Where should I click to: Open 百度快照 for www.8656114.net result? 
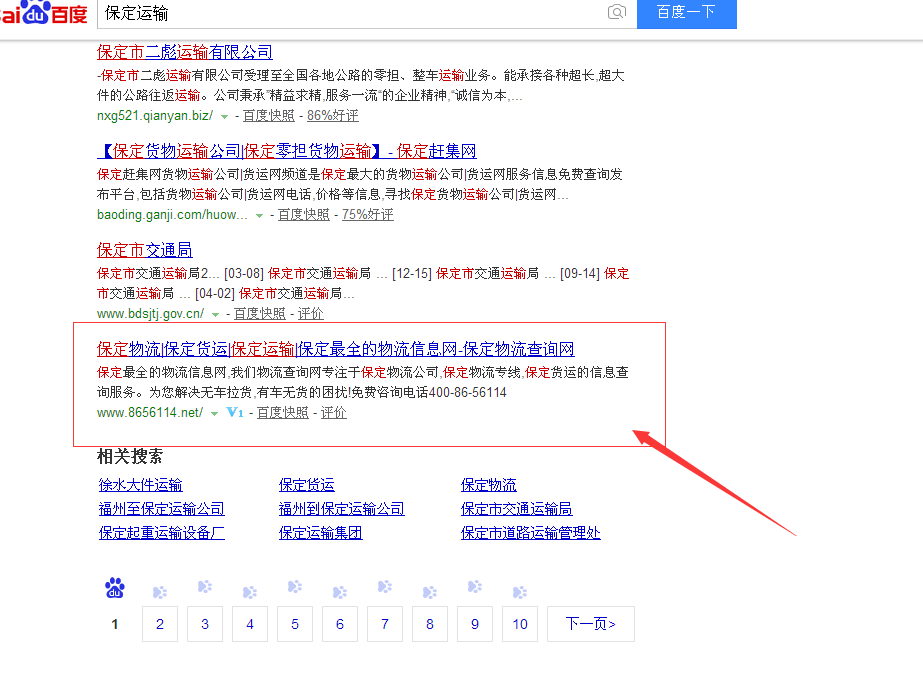[283, 412]
